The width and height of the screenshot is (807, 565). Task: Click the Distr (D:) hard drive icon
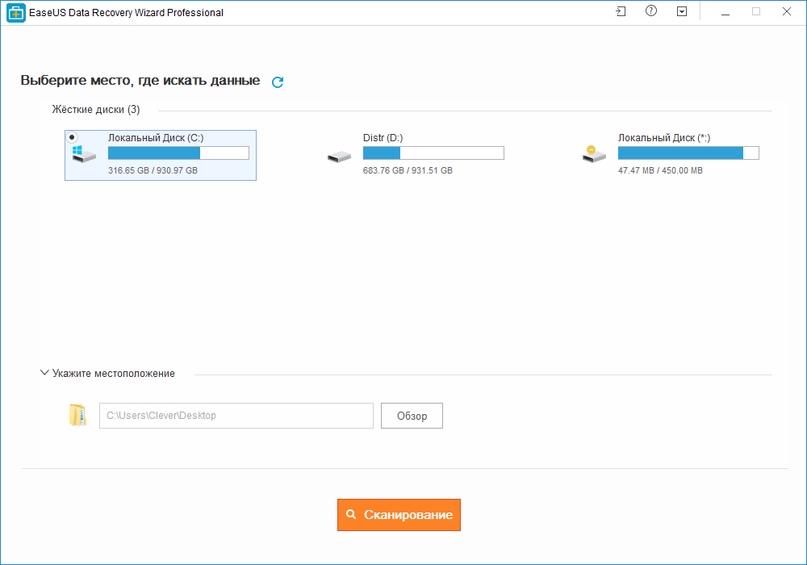[x=339, y=156]
